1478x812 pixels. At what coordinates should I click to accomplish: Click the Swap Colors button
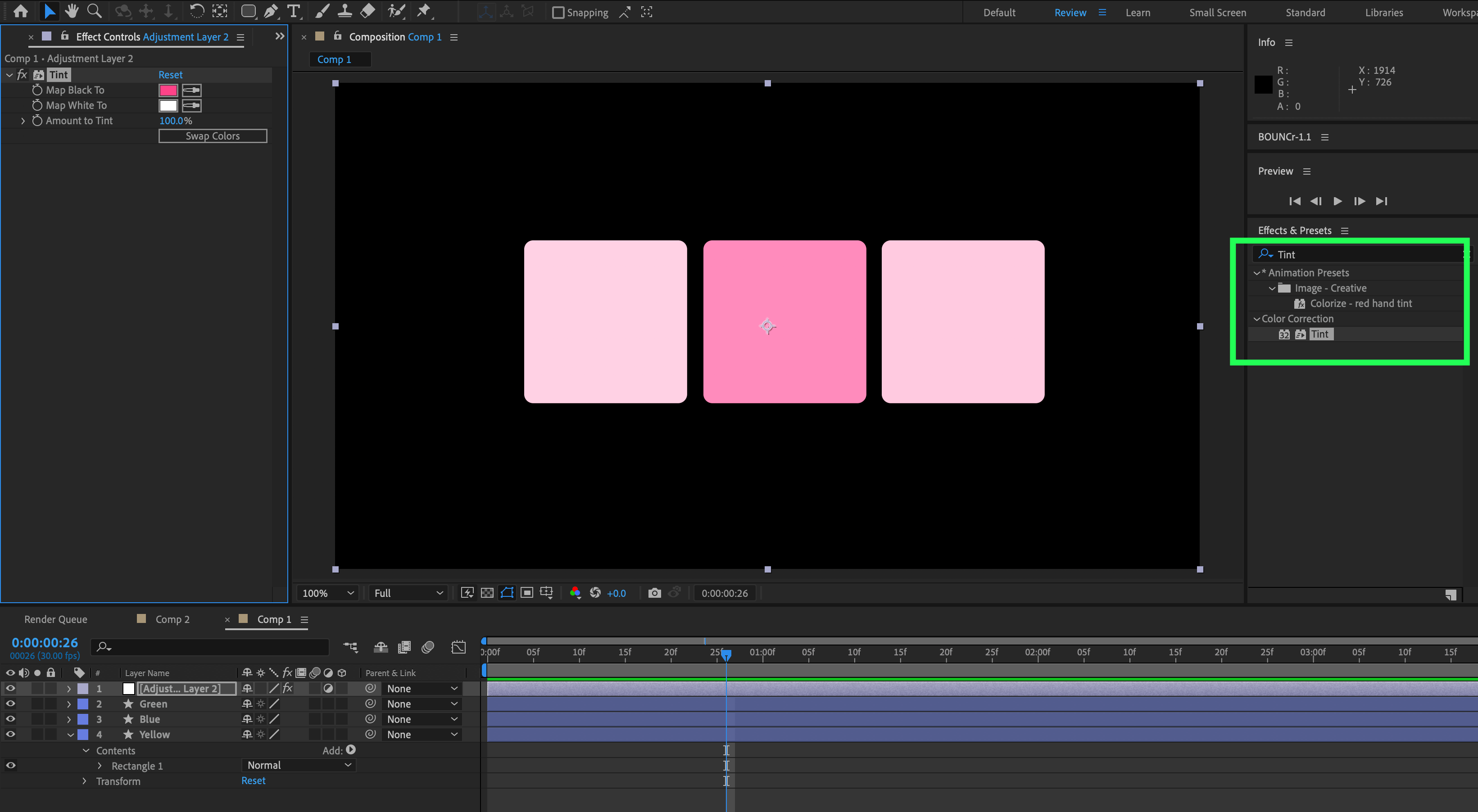(x=212, y=136)
